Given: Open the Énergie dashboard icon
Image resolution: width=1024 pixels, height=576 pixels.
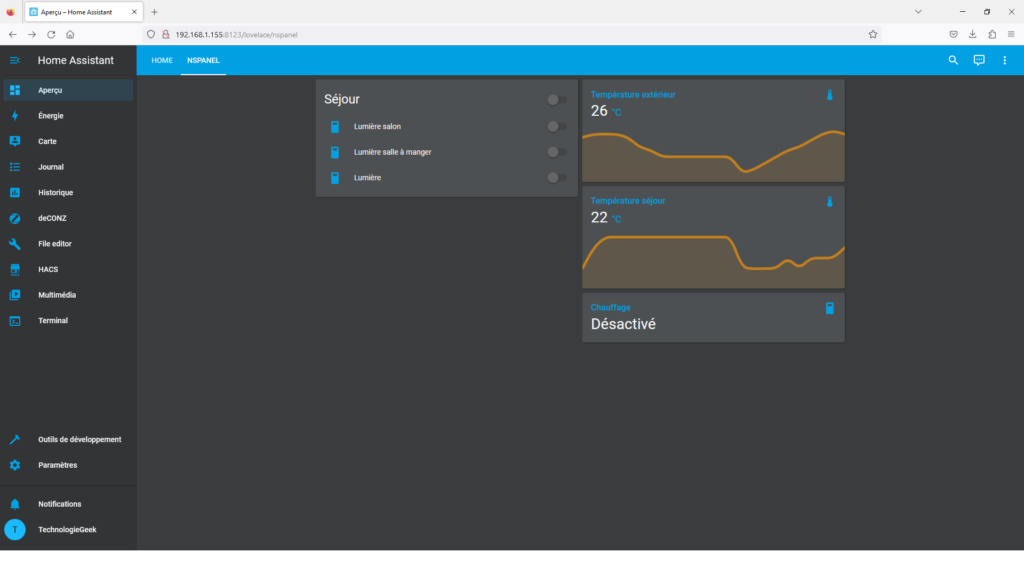Looking at the screenshot, I should pos(15,116).
